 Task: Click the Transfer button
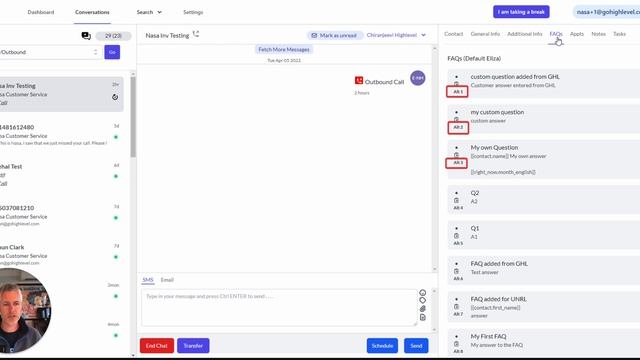pos(193,346)
